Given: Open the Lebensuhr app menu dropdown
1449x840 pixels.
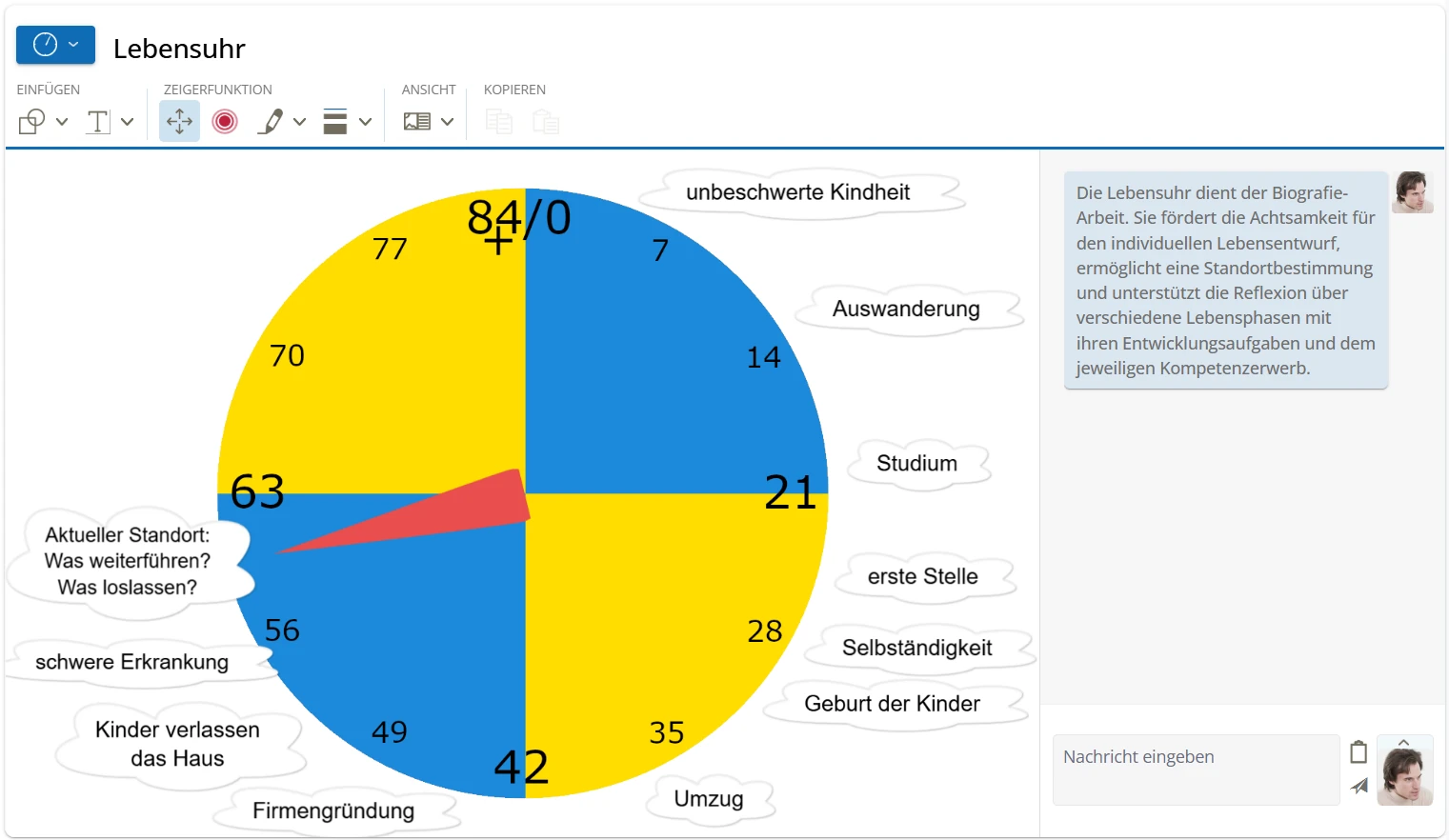Looking at the screenshot, I should click(x=73, y=44).
